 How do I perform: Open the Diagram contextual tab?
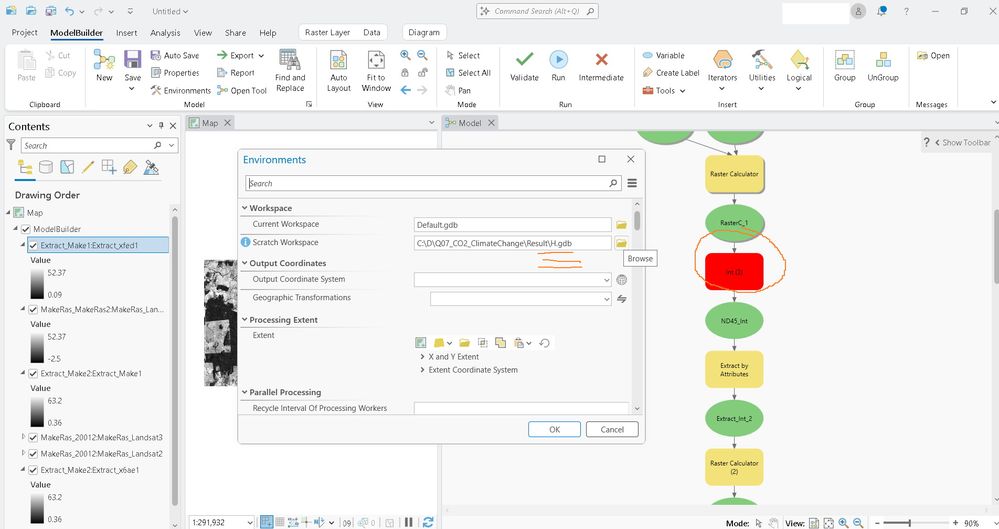(x=424, y=32)
